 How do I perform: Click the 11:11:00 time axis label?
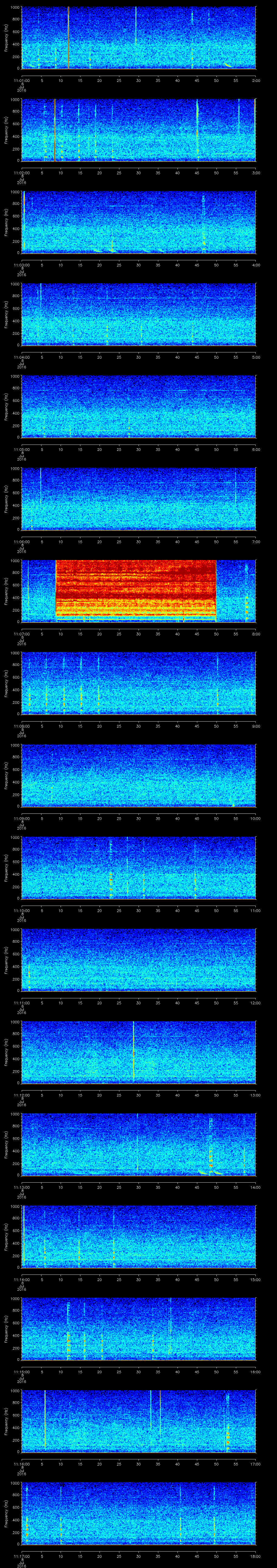coord(21,1003)
